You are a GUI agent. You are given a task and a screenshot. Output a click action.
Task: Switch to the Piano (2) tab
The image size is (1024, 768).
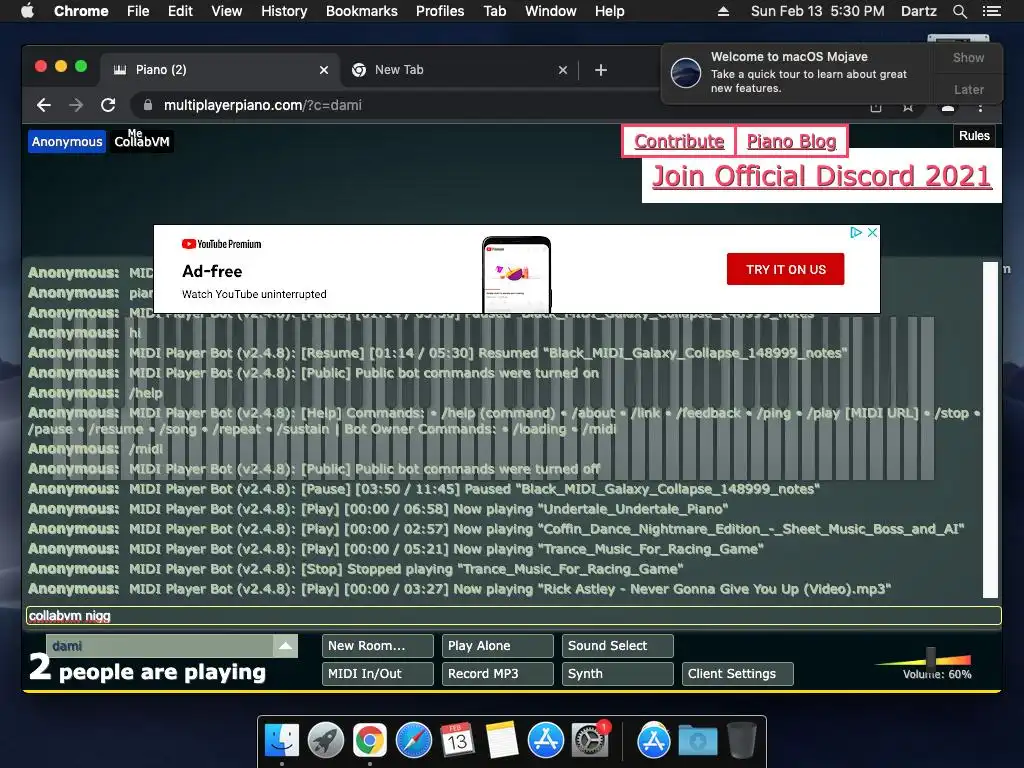(219, 70)
